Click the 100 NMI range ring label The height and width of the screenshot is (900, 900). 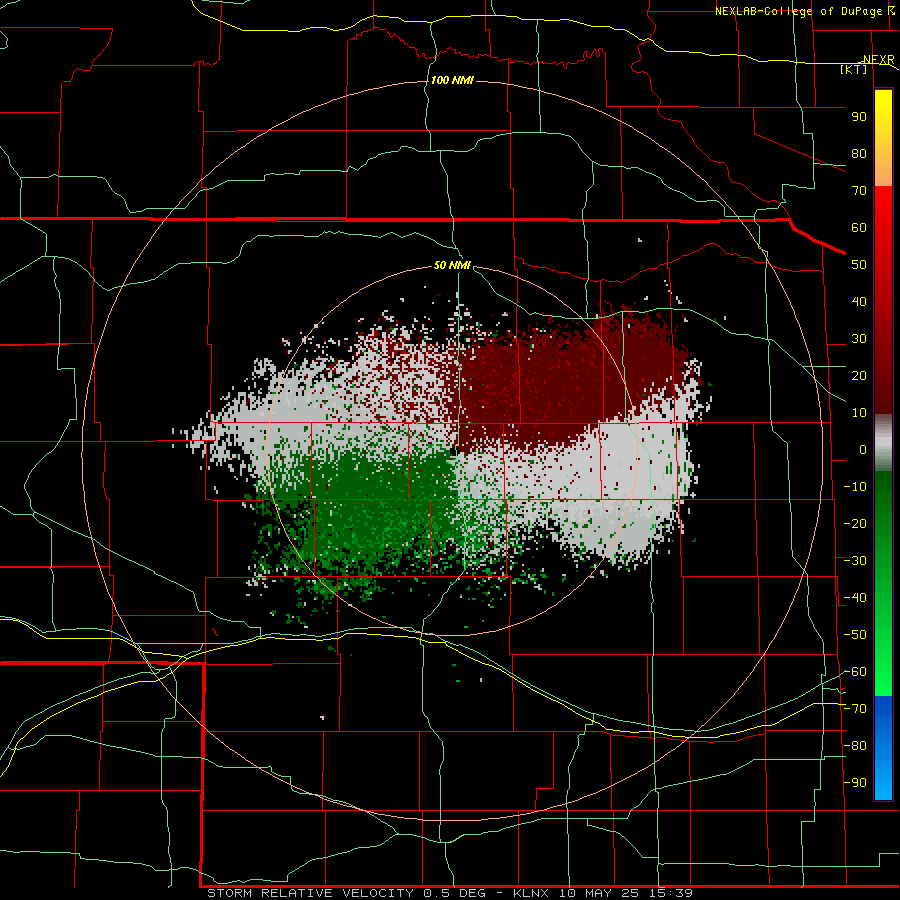[x=452, y=80]
